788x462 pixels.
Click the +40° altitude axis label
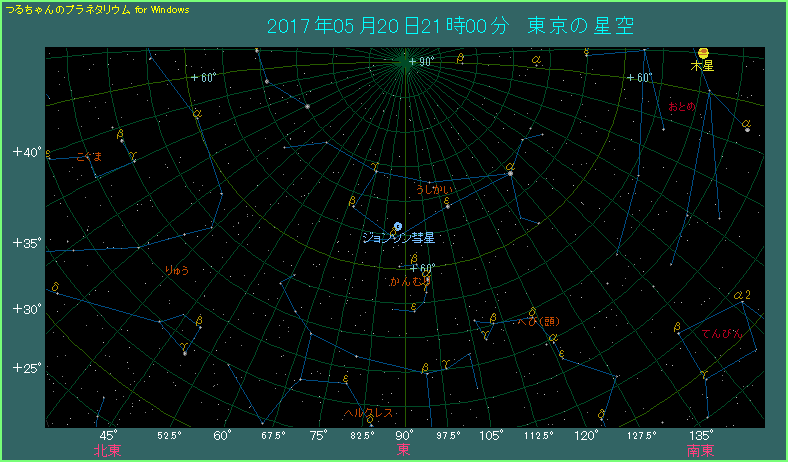pyautogui.click(x=26, y=152)
